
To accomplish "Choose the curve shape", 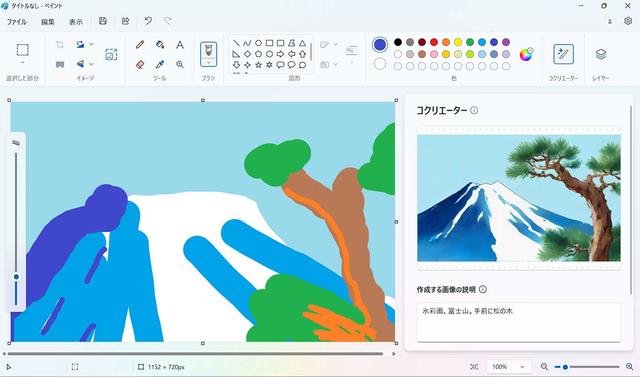I will click(x=247, y=43).
